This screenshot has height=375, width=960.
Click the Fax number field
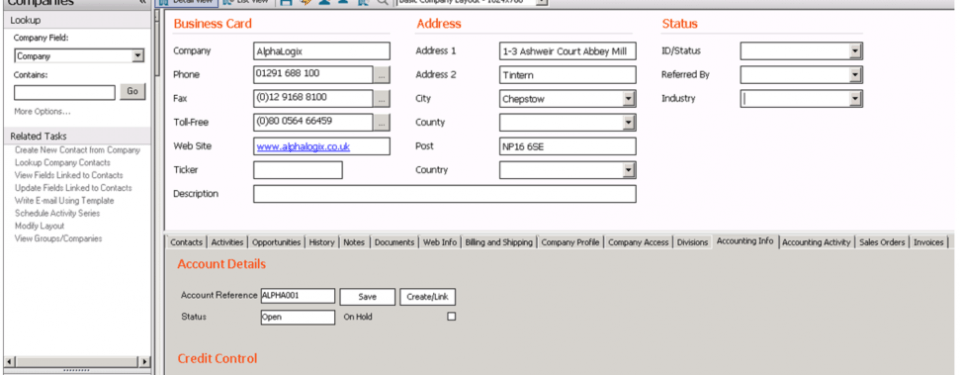coord(313,99)
